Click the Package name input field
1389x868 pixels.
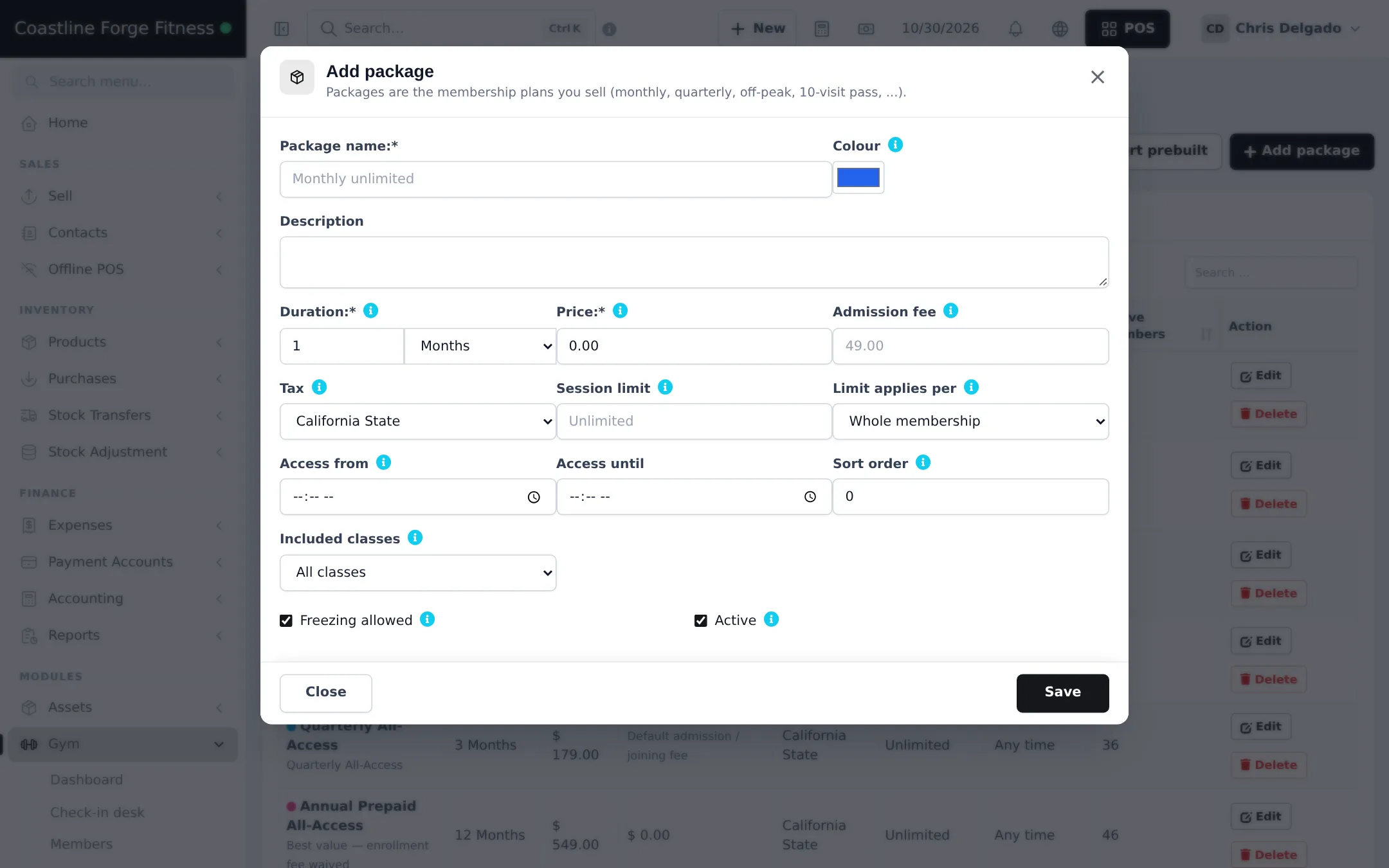click(x=556, y=179)
